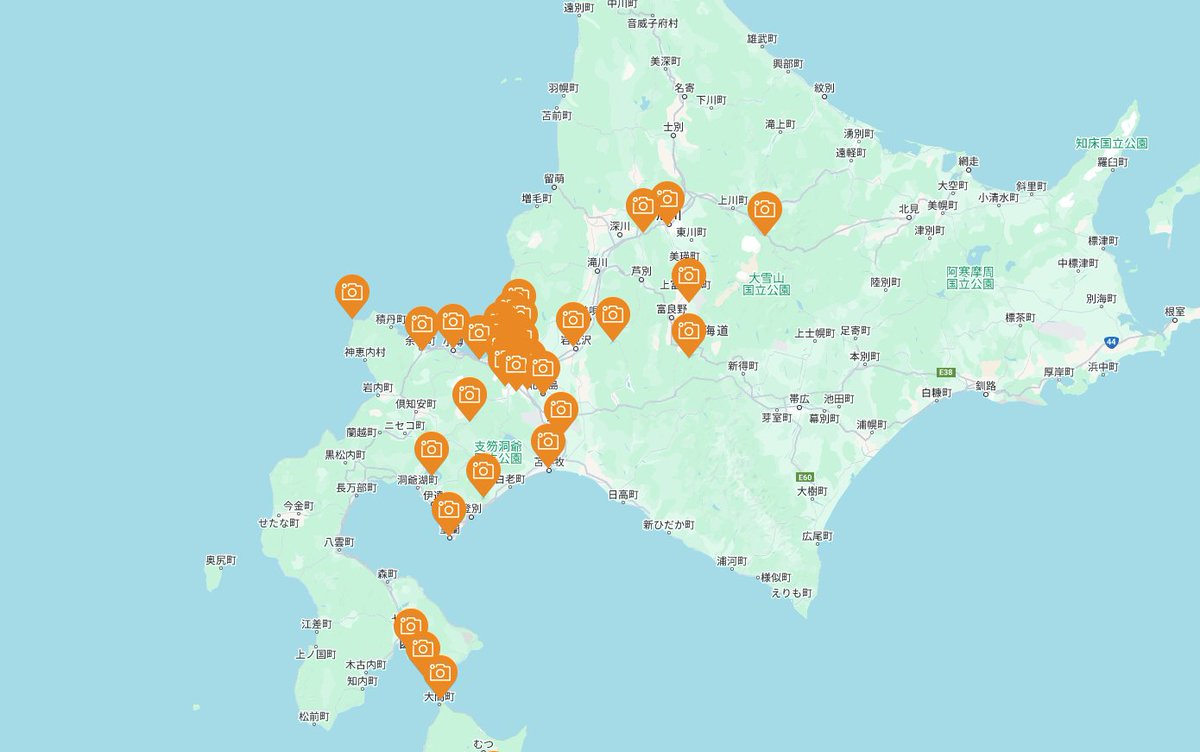Image resolution: width=1200 pixels, height=752 pixels.
Task: Click the 釧路 city label
Action: pos(985,385)
